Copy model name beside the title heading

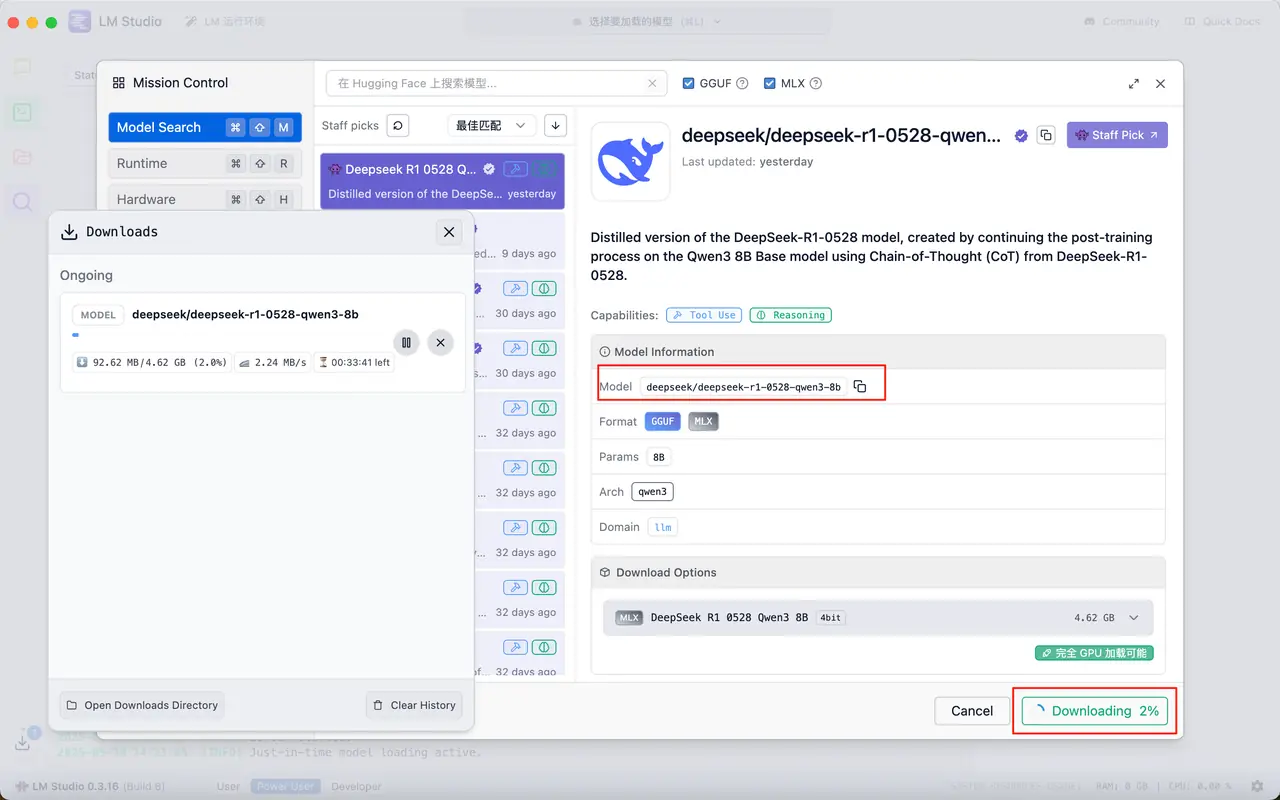(1046, 135)
